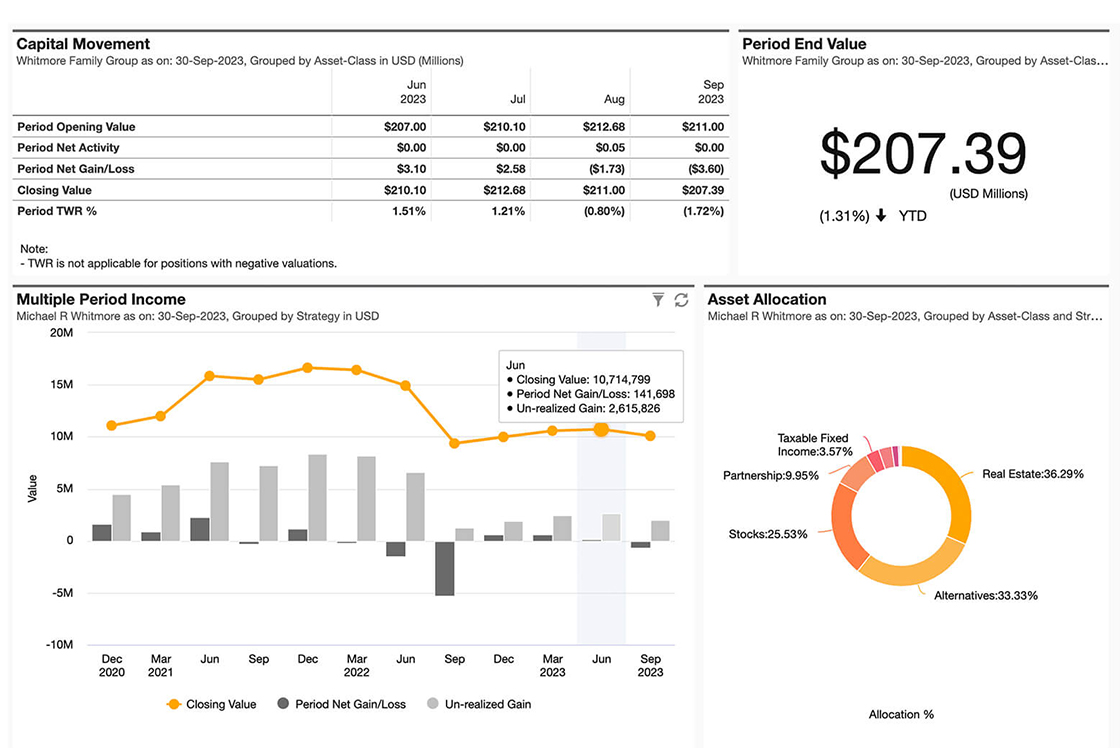Screen dimensions: 1120x748
Task: Click the Jun 2021 un-realized gain bar
Action: (x=219, y=501)
